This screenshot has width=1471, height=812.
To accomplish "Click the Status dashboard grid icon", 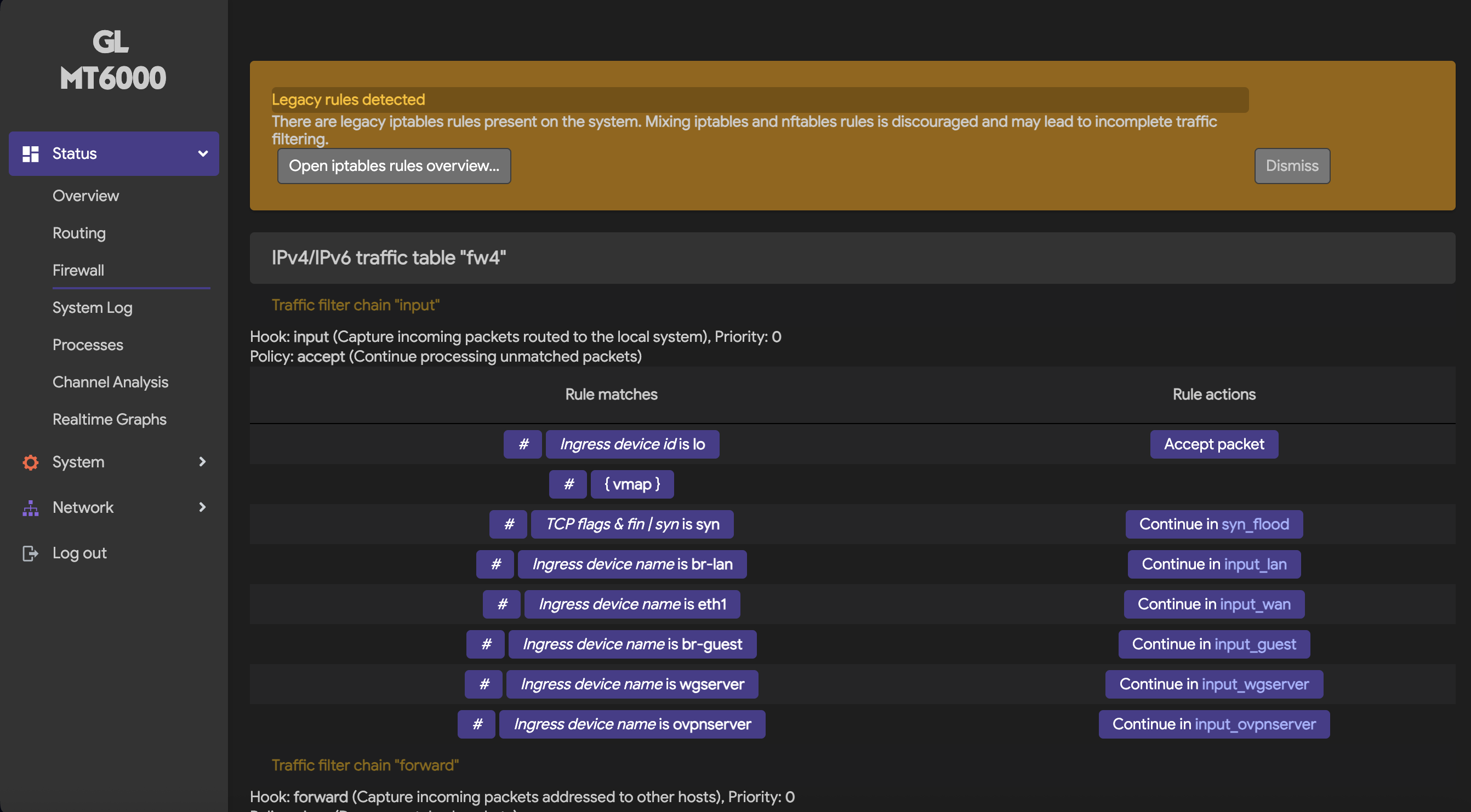I will [30, 153].
